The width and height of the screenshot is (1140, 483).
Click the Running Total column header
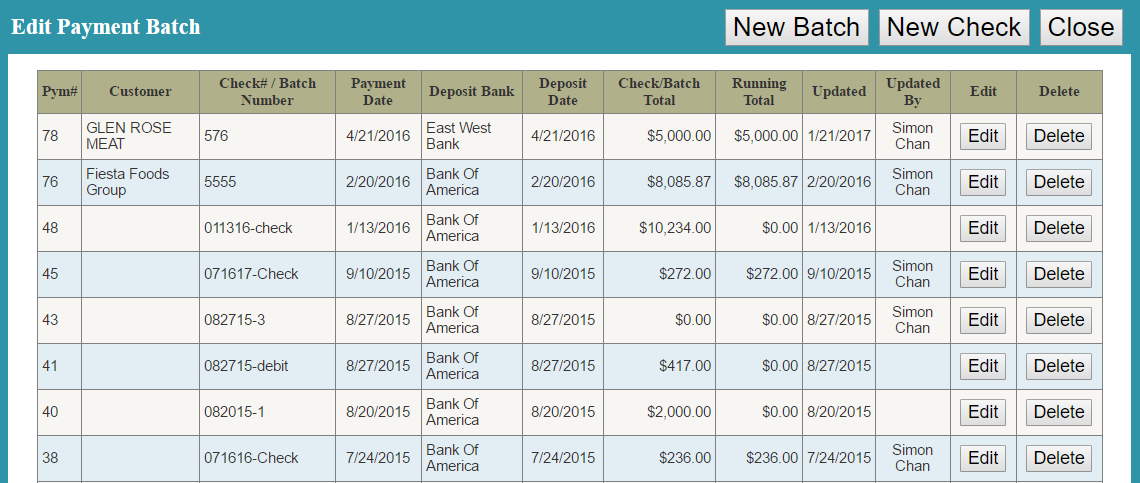click(759, 92)
